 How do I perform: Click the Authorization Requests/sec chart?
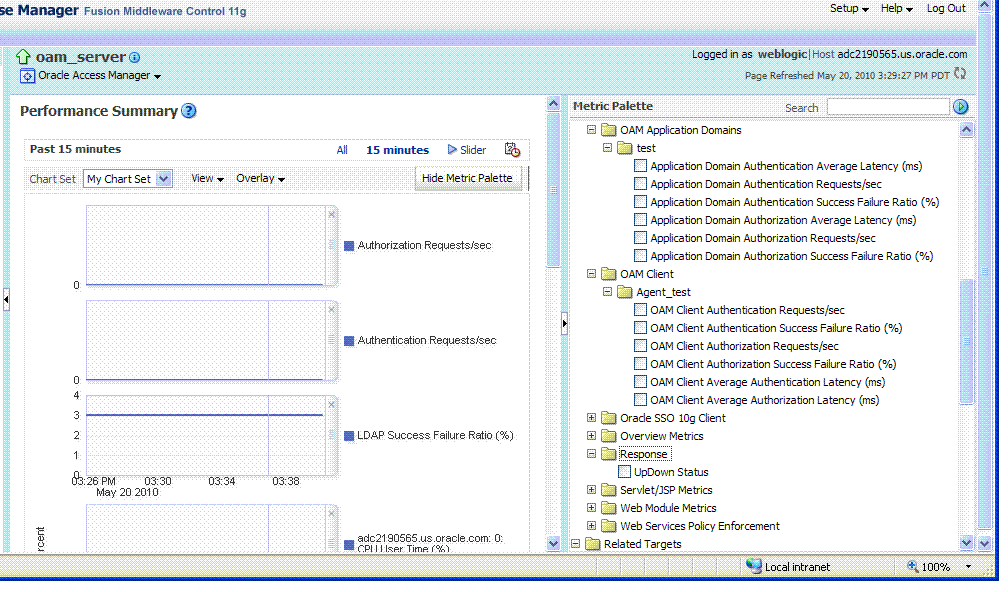click(205, 246)
